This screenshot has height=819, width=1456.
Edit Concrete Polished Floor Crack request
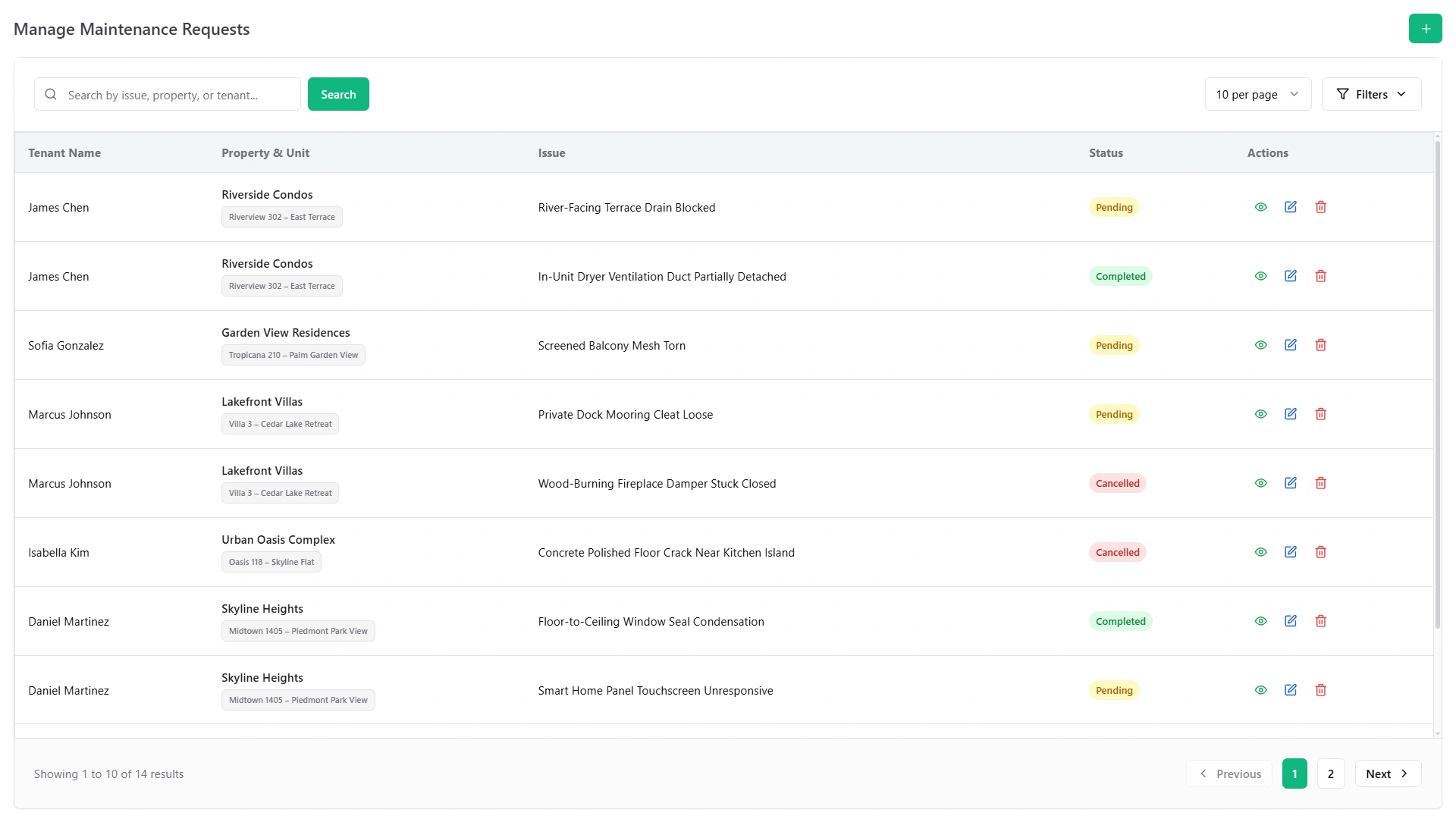[1291, 552]
